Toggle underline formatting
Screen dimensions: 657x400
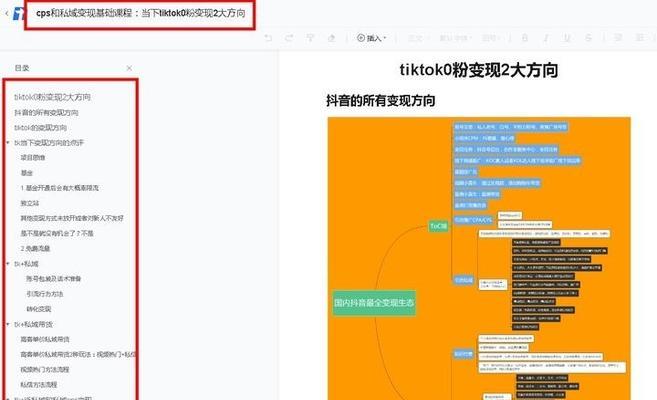[x=567, y=38]
